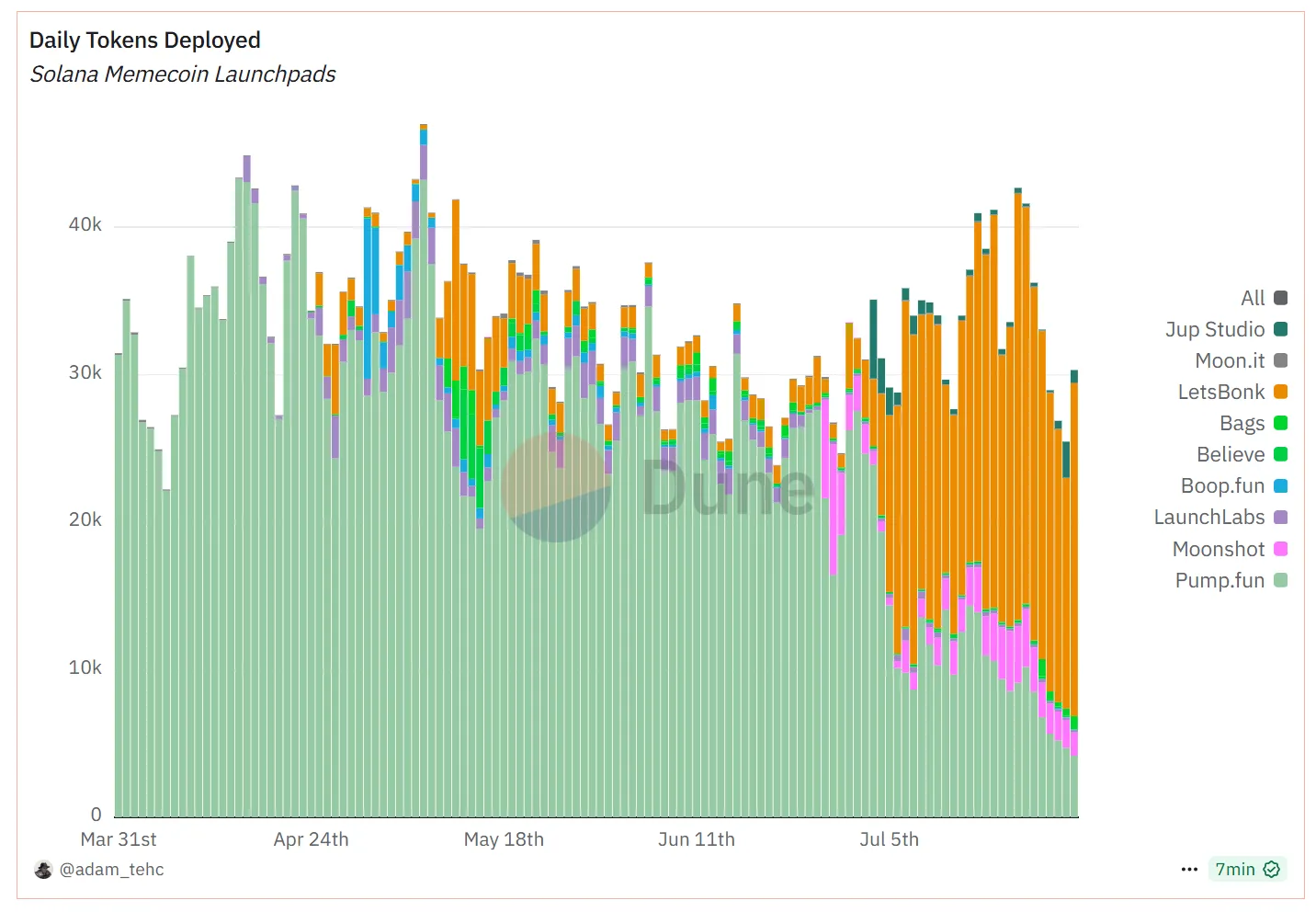The image size is (1316, 912).
Task: Toggle the LetsBonk legend series
Action: tap(1221, 392)
